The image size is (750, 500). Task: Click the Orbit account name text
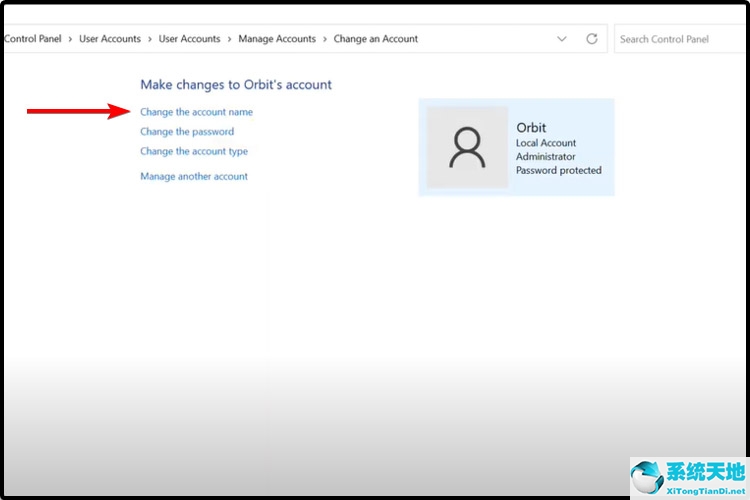pos(531,128)
